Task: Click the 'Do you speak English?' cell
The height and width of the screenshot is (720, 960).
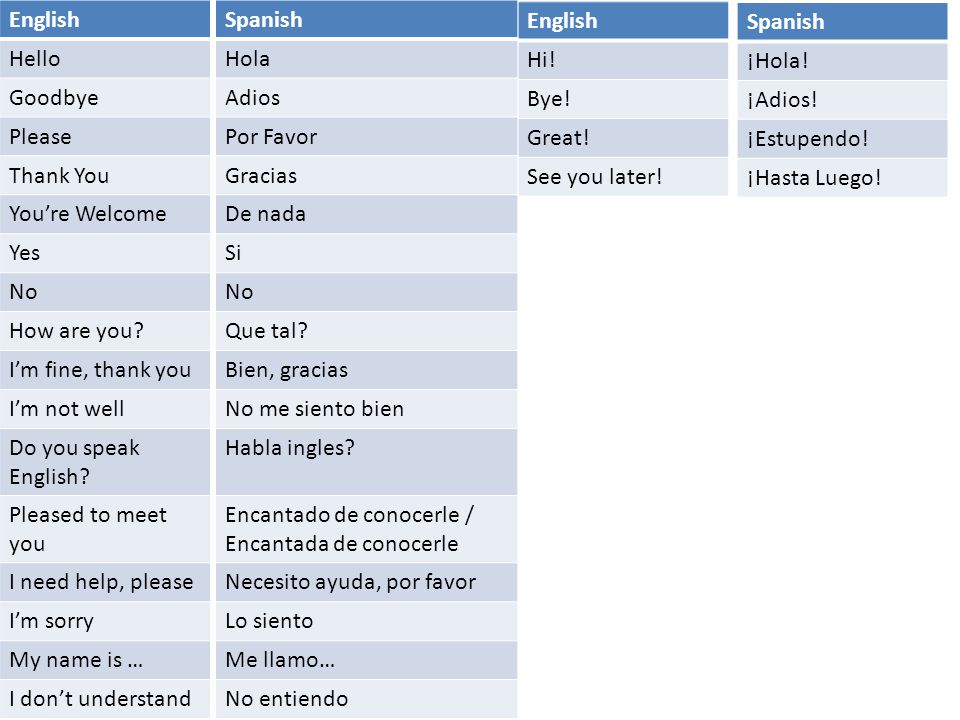Action: click(105, 462)
